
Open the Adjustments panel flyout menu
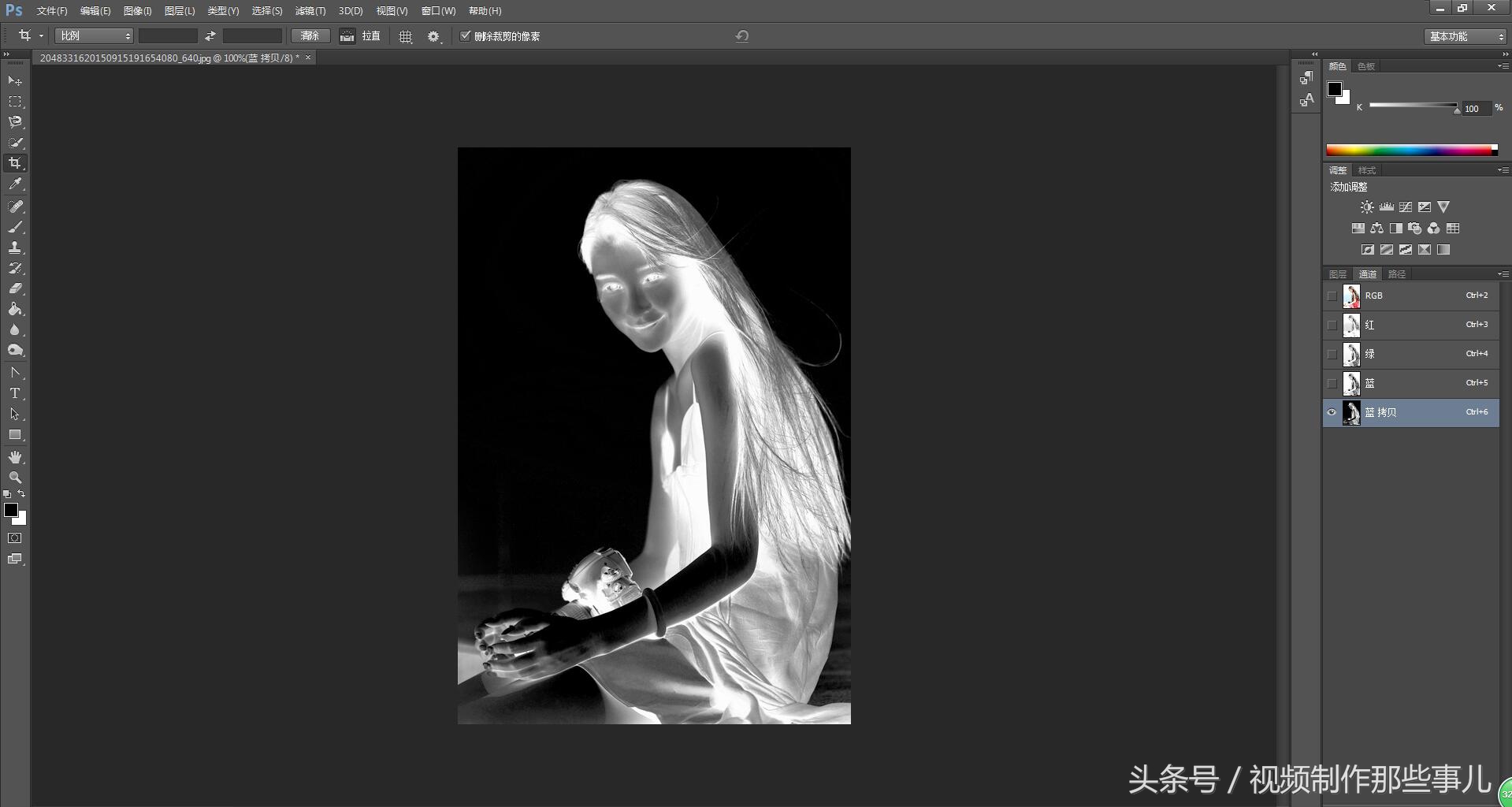pyautogui.click(x=1503, y=170)
